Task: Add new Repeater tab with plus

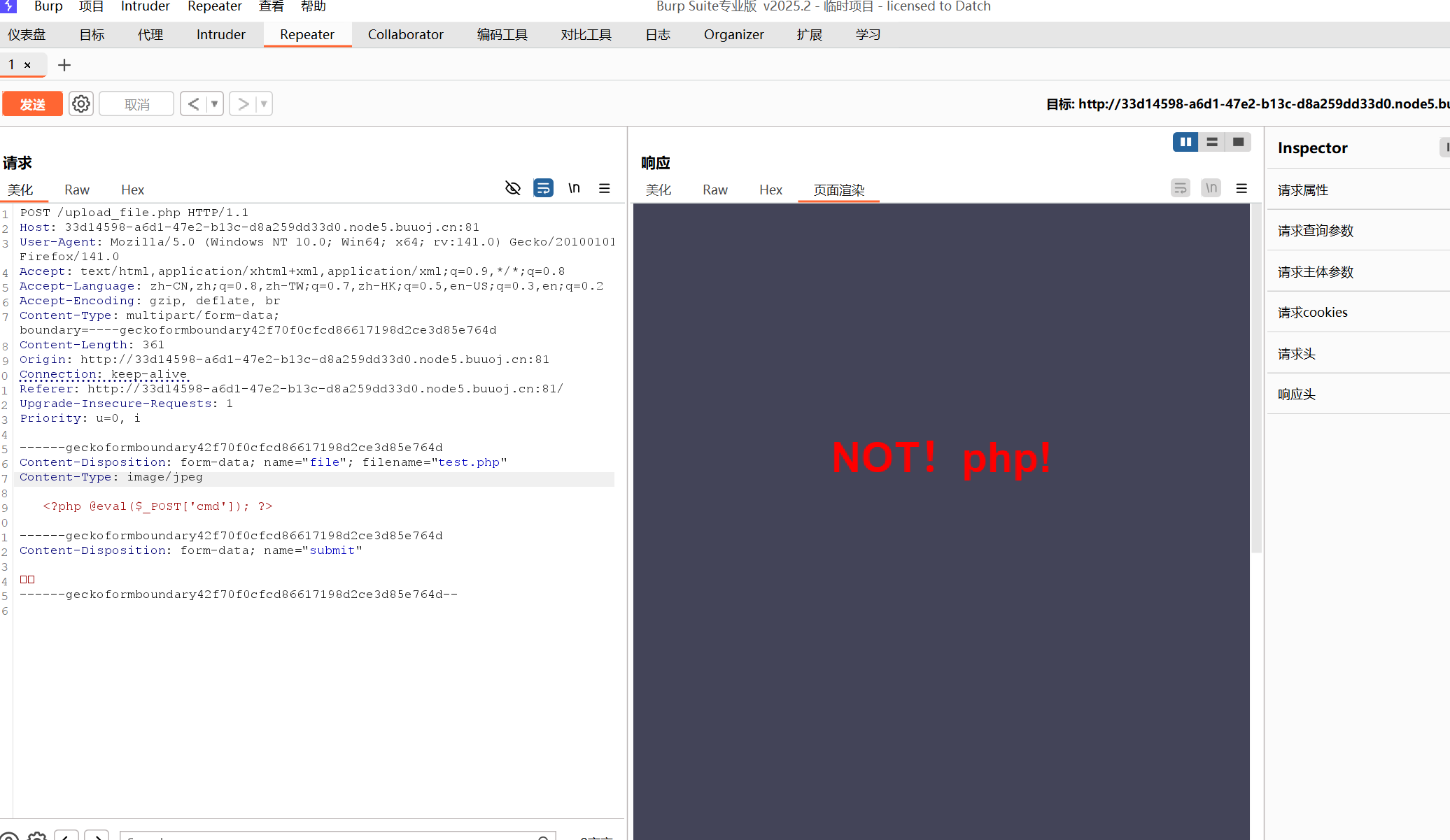Action: pyautogui.click(x=64, y=65)
